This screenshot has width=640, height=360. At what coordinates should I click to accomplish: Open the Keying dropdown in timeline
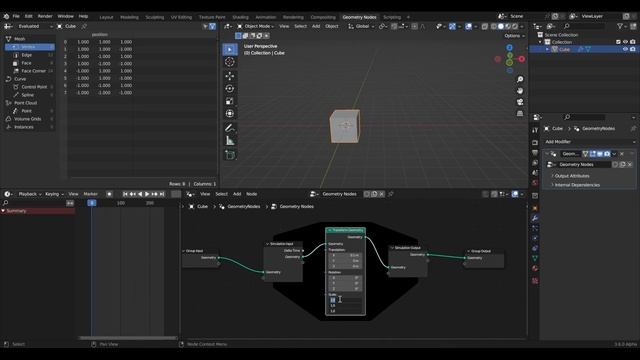point(54,194)
